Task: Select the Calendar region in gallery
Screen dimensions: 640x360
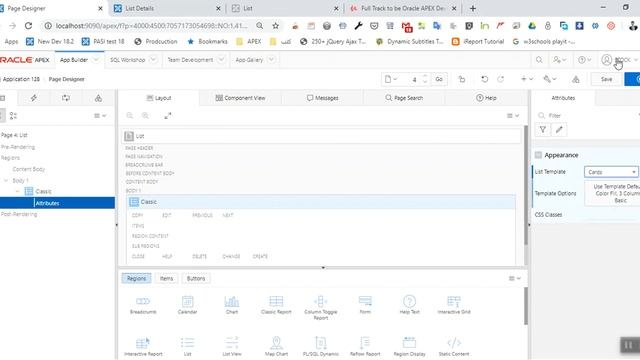Action: (187, 305)
